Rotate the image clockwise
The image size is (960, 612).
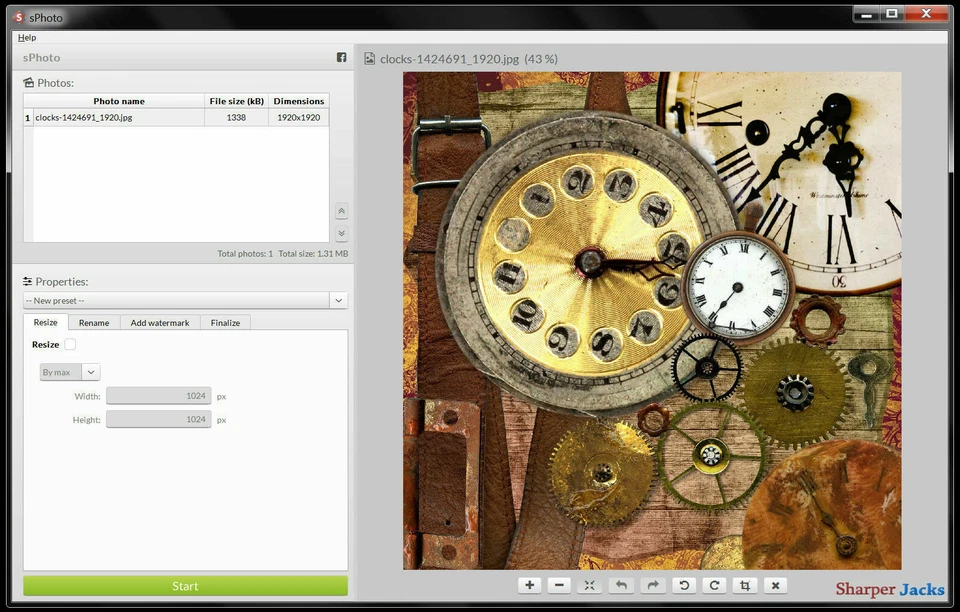click(x=714, y=585)
